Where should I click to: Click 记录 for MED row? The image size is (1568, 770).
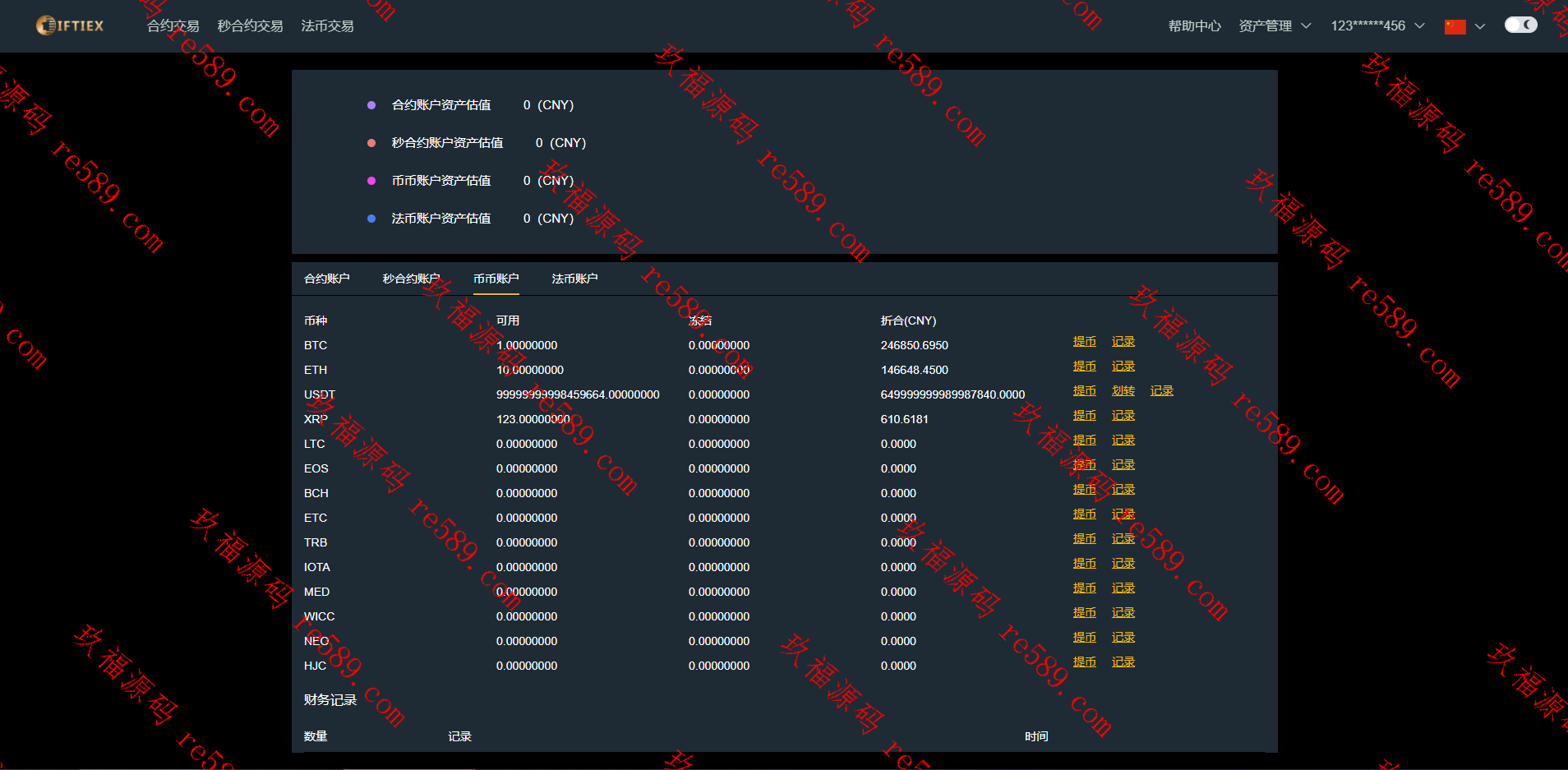pyautogui.click(x=1123, y=588)
